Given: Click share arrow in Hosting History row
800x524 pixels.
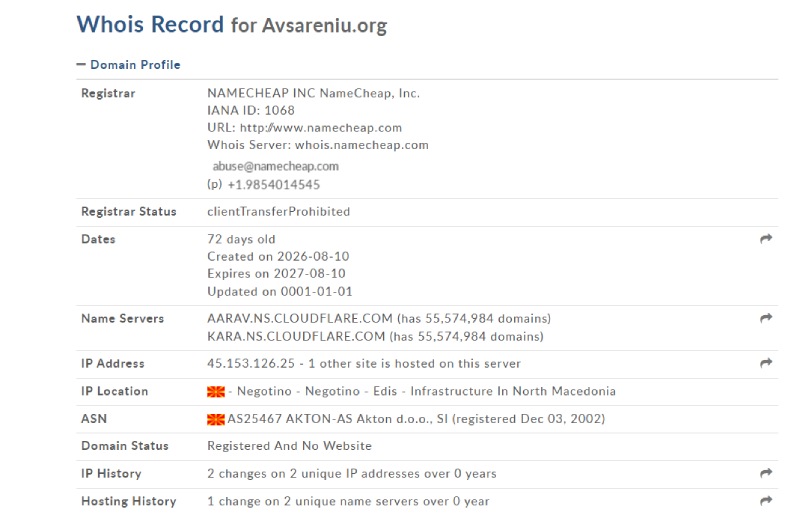Looking at the screenshot, I should 766,501.
